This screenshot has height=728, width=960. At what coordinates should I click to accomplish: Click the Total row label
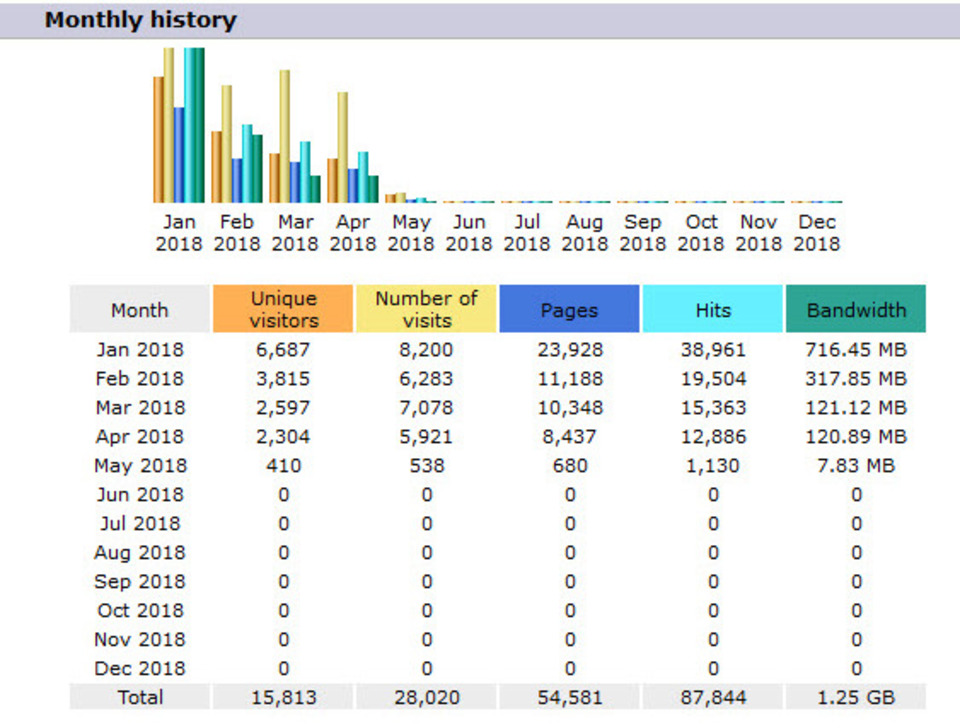140,697
